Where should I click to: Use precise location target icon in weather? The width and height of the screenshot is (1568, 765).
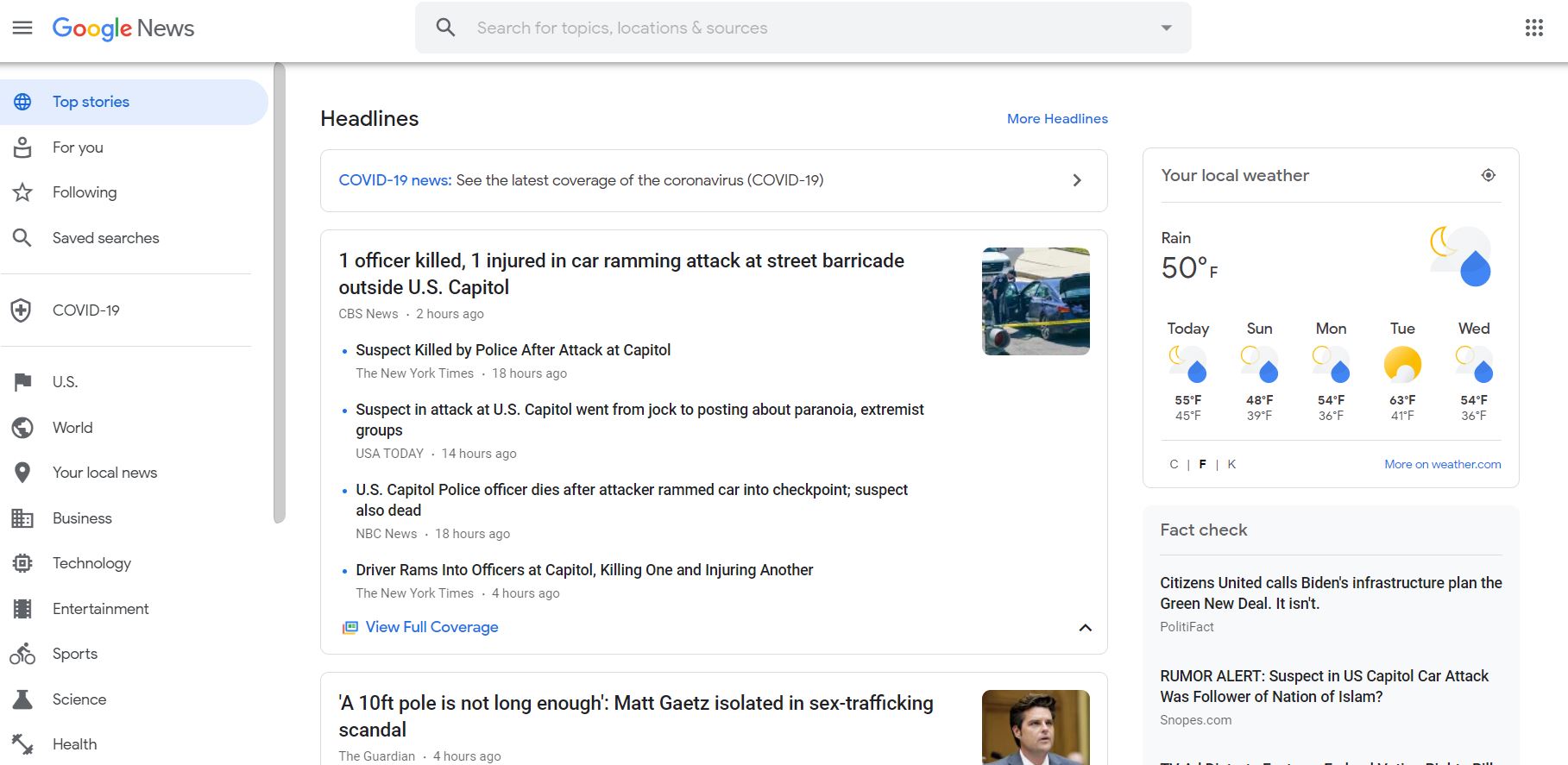click(x=1488, y=175)
